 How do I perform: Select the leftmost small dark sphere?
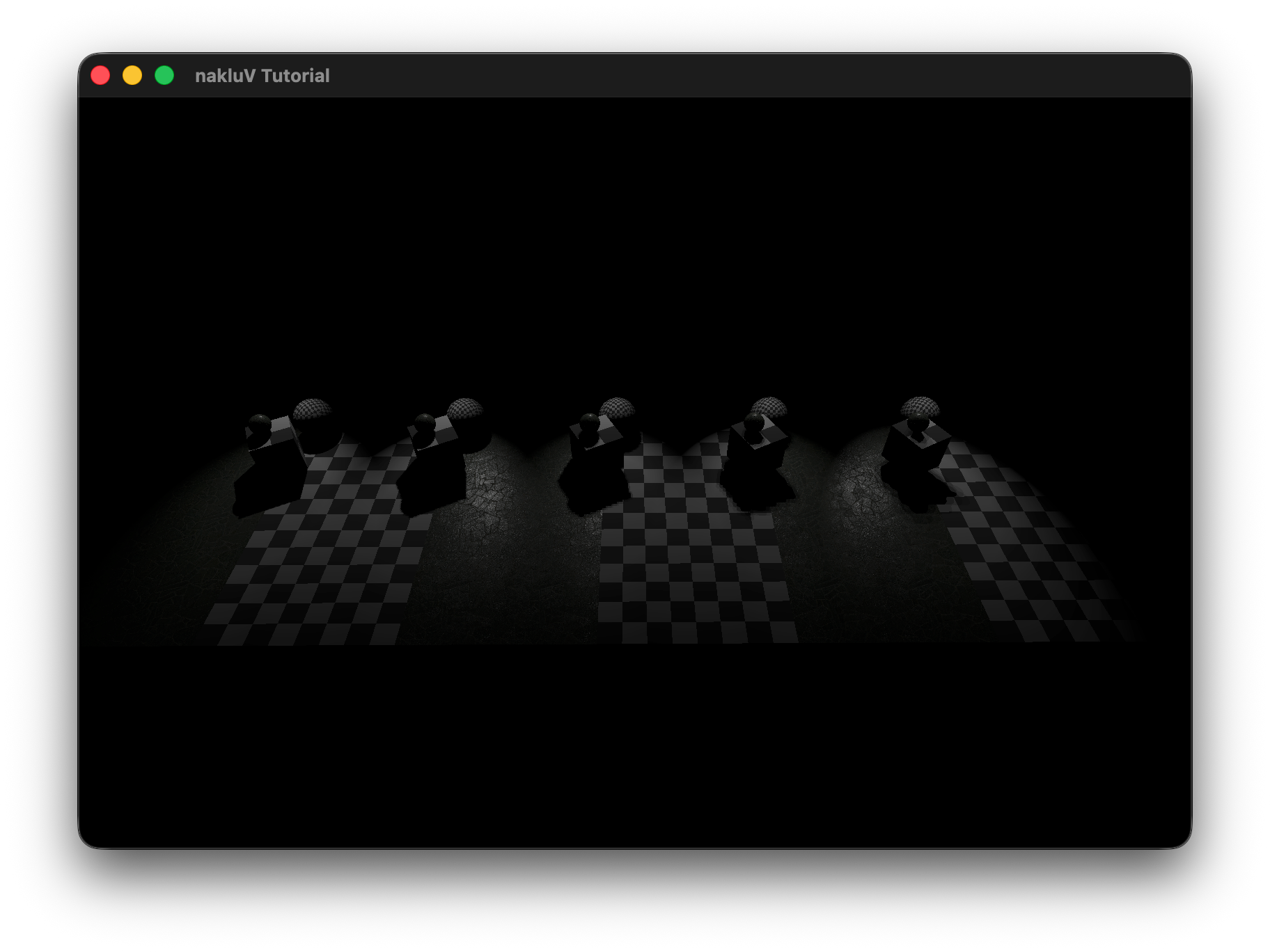260,424
